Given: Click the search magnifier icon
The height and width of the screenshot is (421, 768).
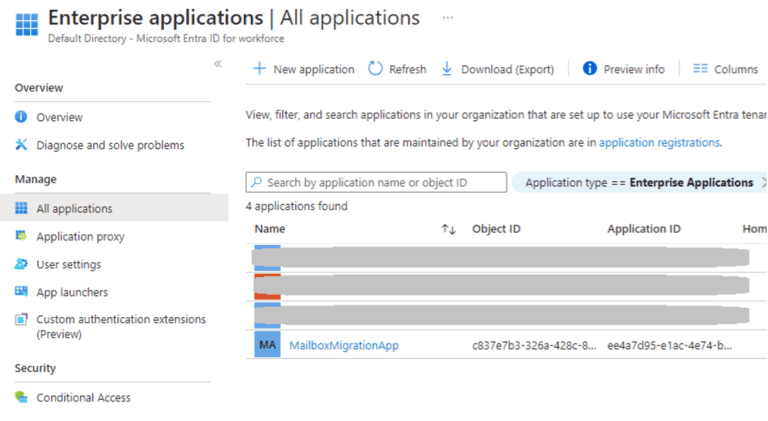Looking at the screenshot, I should [256, 182].
